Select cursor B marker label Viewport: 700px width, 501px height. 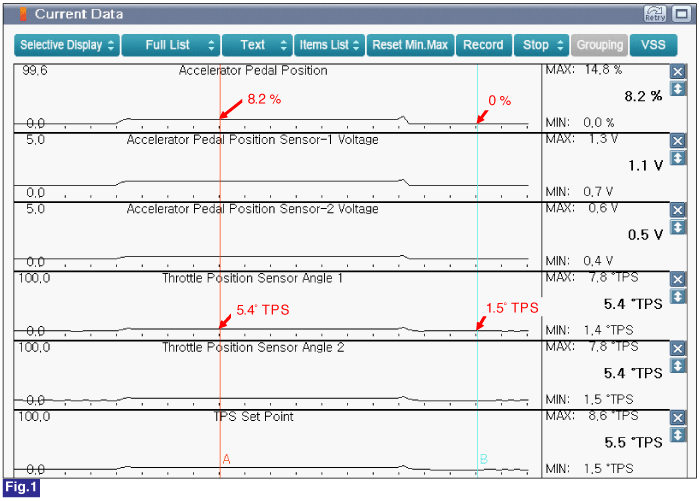483,459
